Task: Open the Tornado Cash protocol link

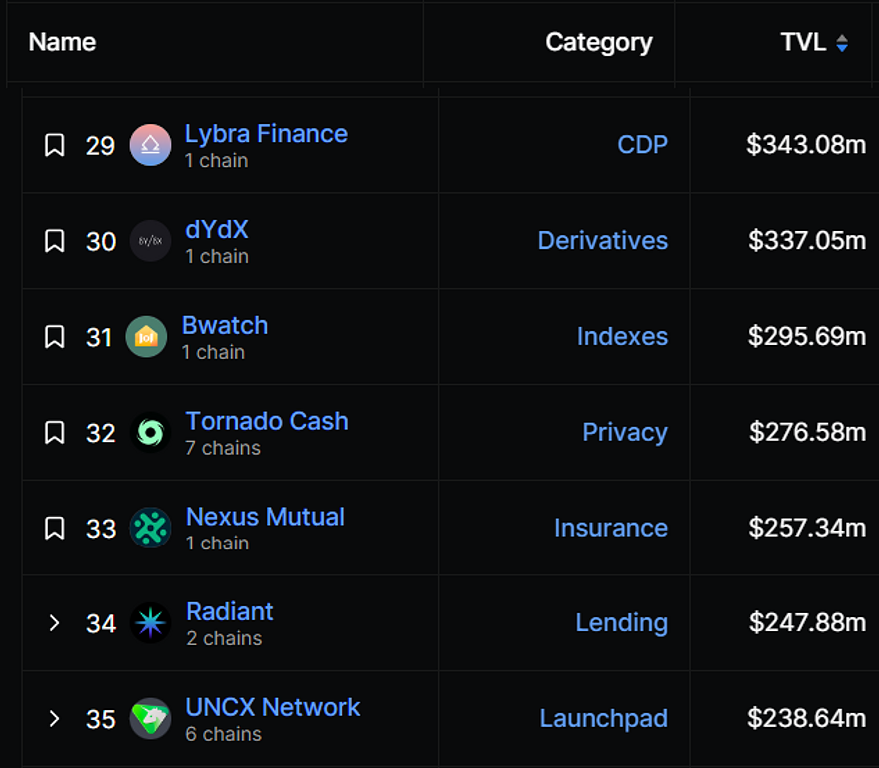Action: pos(267,421)
